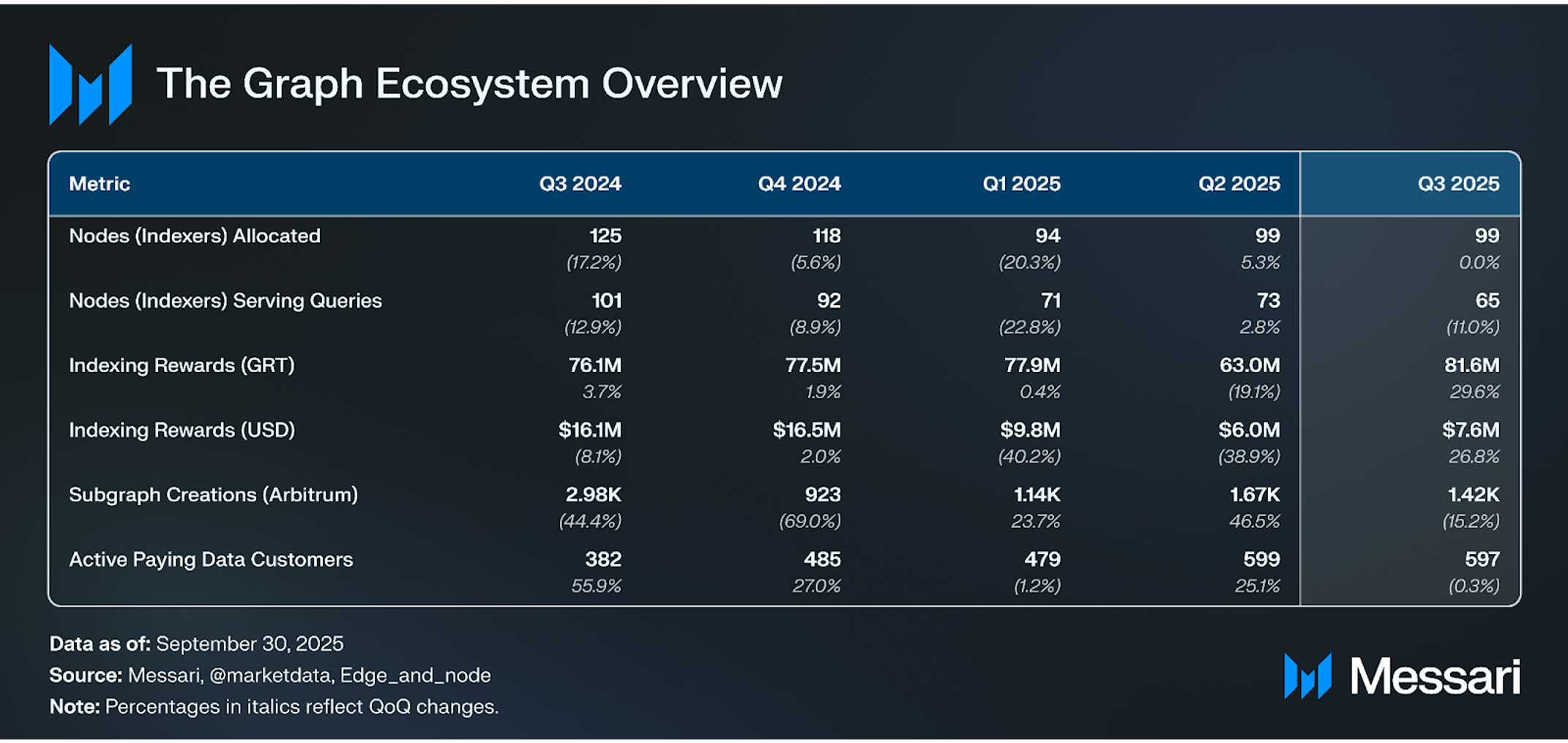Click the '(17.2%)' change value

tap(594, 262)
